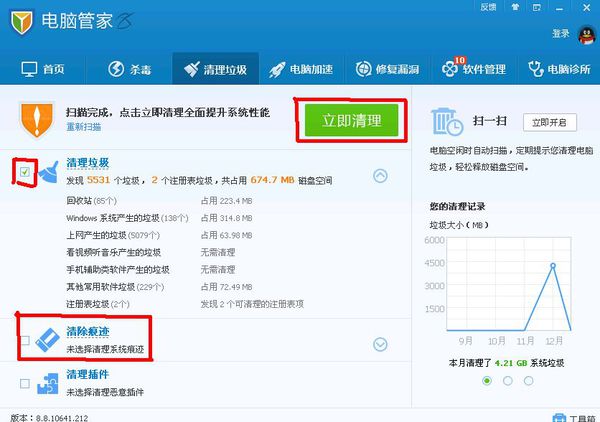Select the third pagination dot
Screen dimensions: 600x422
click(528, 381)
